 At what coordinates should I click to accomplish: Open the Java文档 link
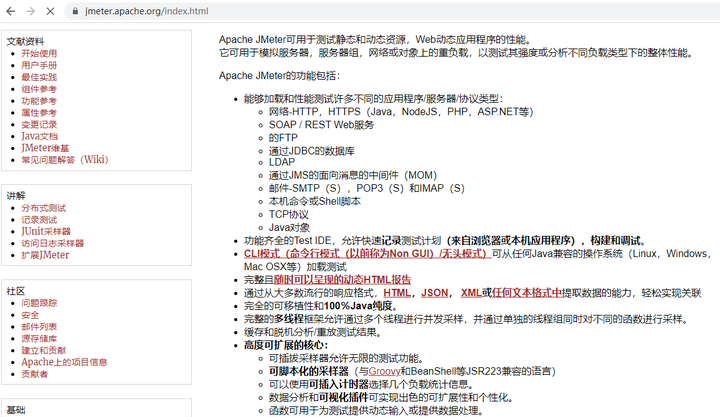pos(39,136)
